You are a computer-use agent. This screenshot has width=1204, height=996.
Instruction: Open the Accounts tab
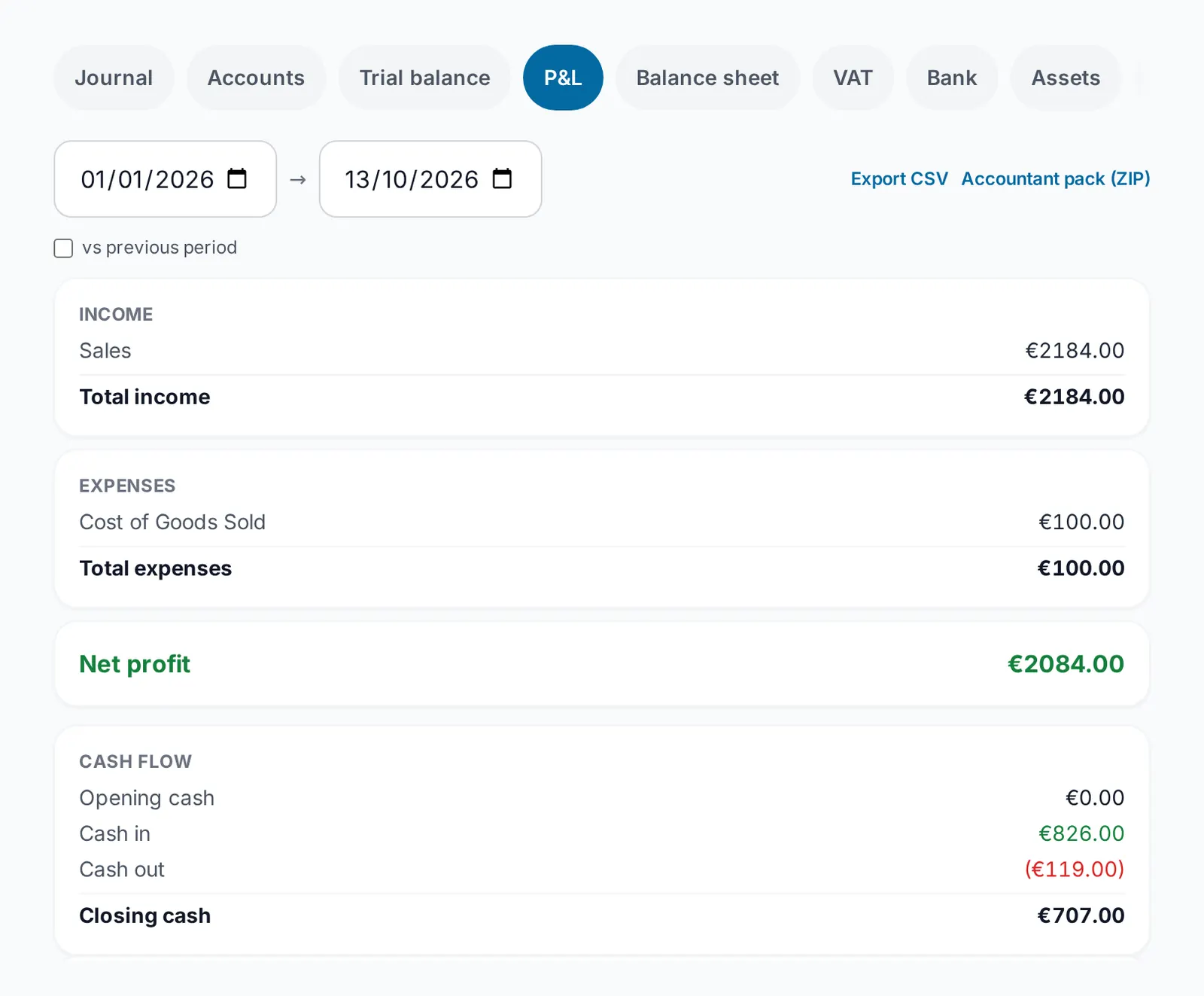(x=256, y=78)
